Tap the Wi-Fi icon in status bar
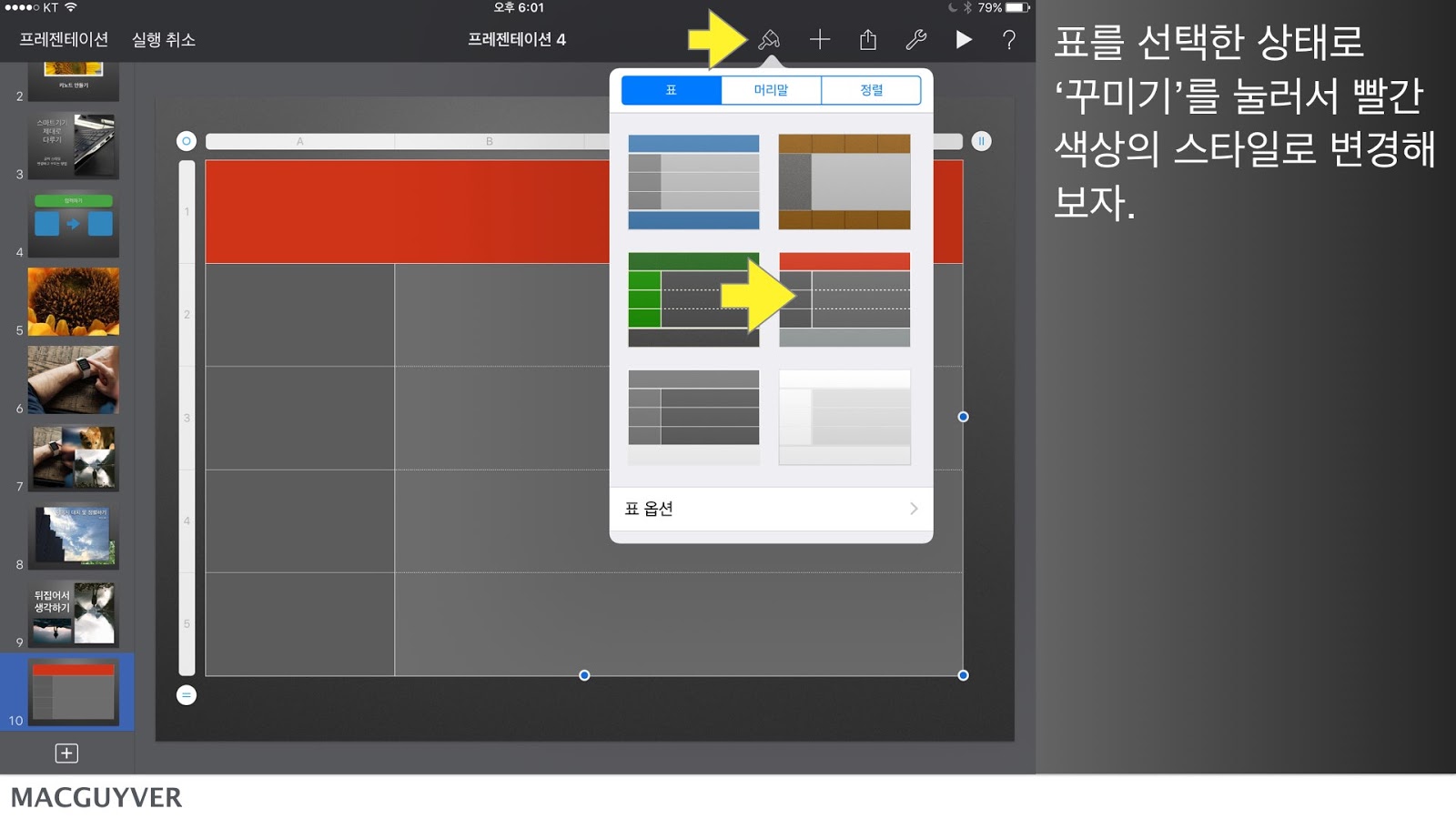 click(70, 7)
